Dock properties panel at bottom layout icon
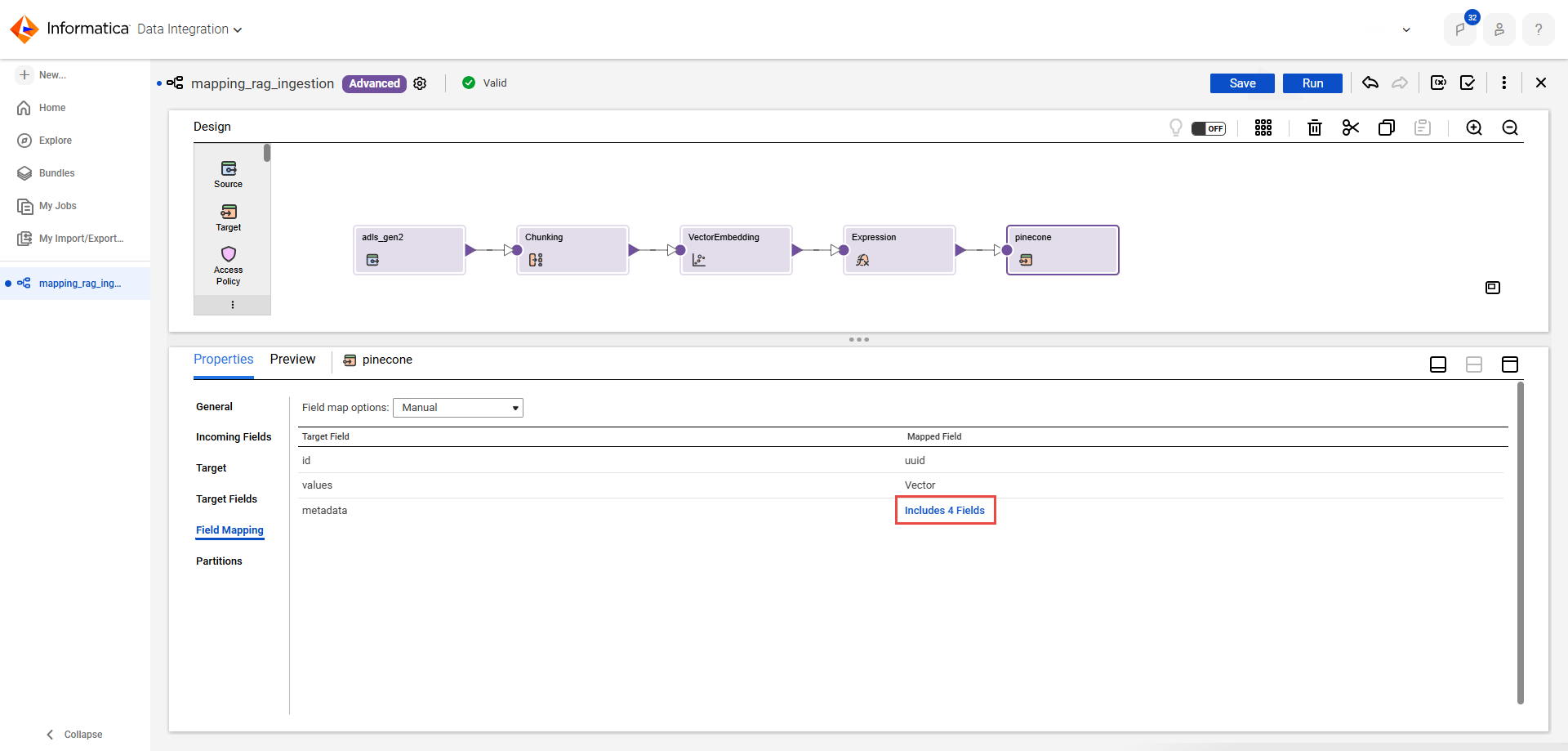The height and width of the screenshot is (751, 1568). click(1438, 364)
